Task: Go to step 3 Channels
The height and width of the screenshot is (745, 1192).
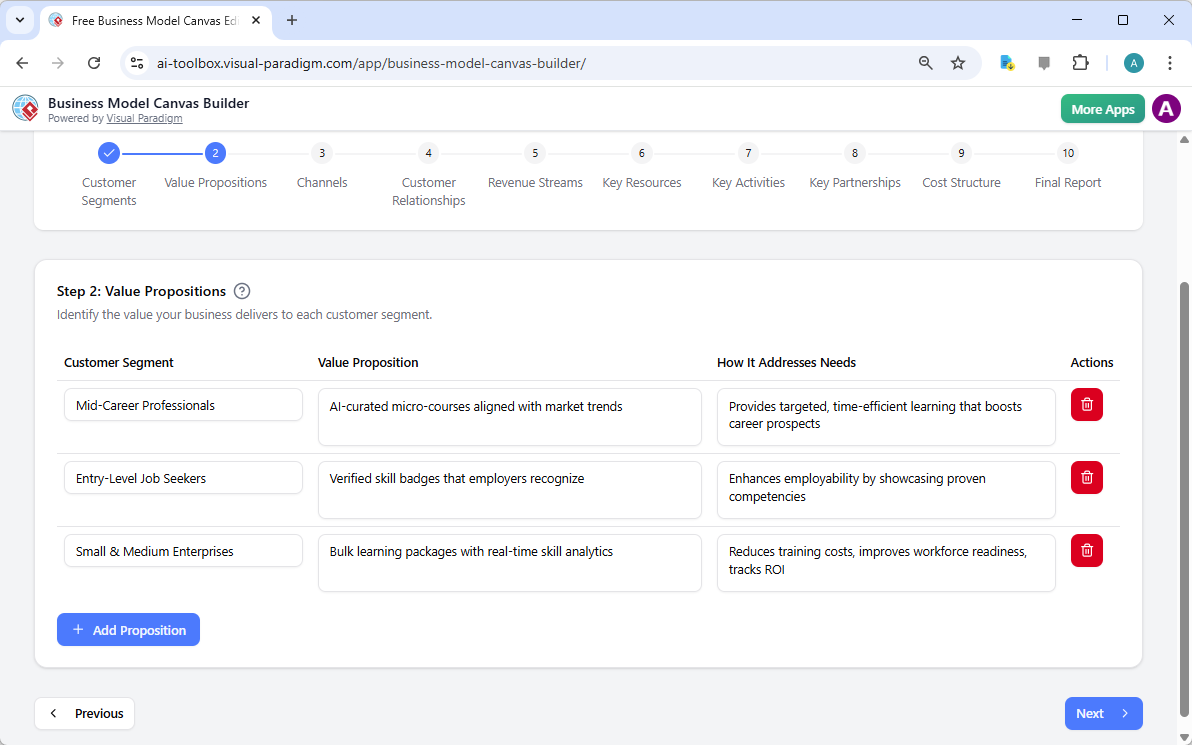Action: click(x=321, y=153)
